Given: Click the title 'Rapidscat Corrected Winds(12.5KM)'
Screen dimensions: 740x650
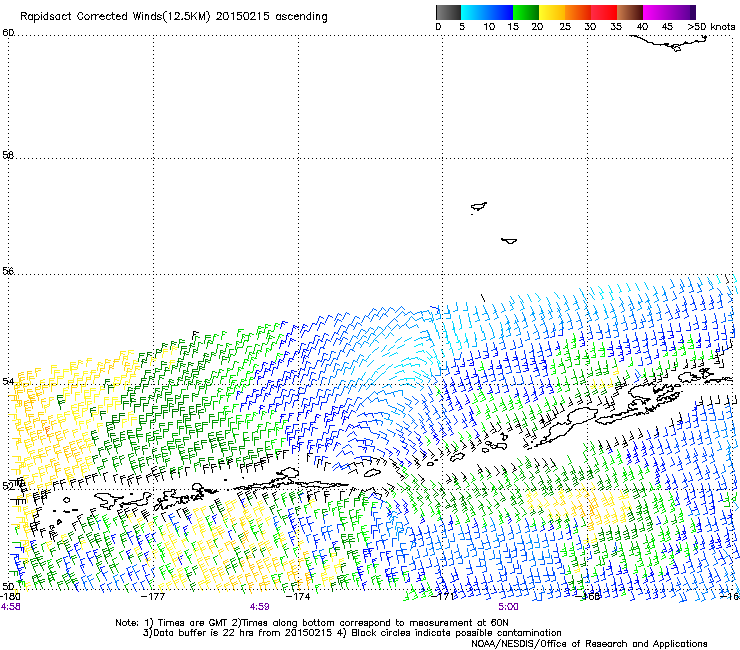Looking at the screenshot, I should [x=115, y=17].
